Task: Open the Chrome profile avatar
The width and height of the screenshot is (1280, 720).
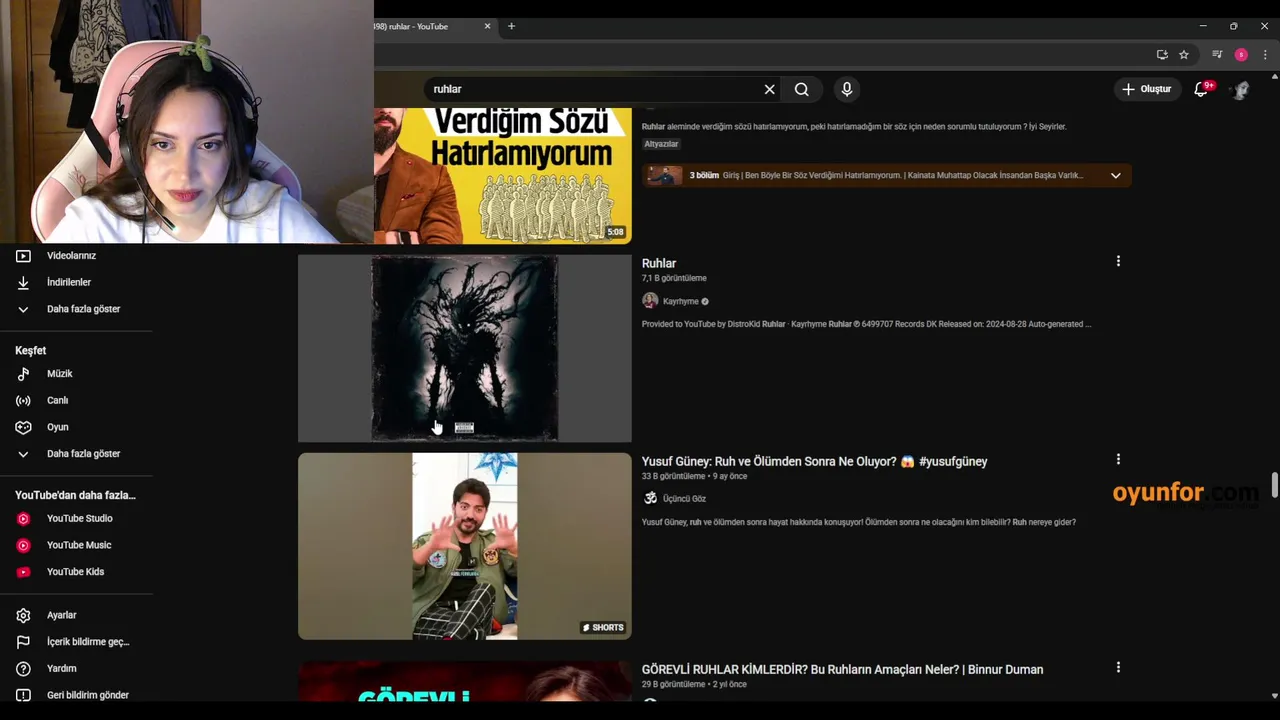Action: [1241, 55]
